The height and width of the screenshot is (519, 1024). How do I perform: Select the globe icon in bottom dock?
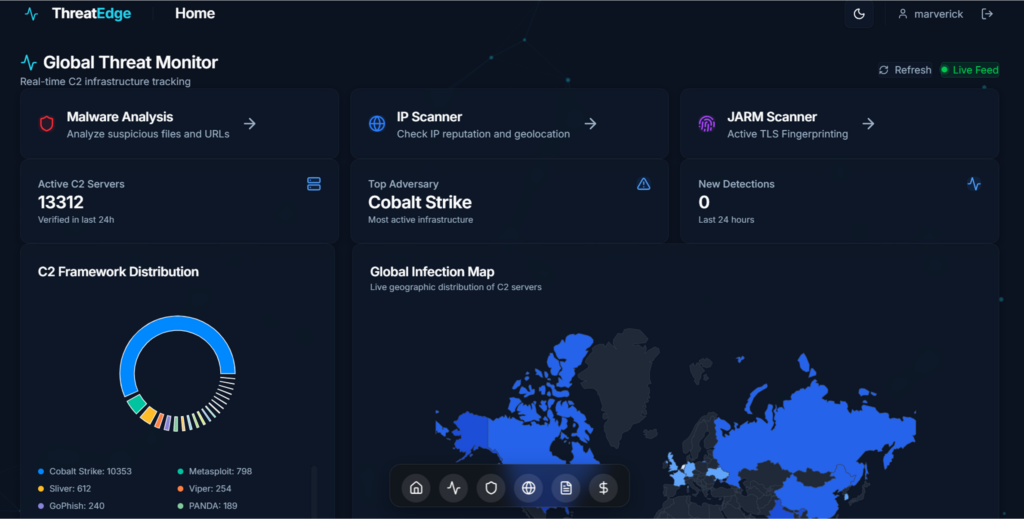[x=528, y=488]
